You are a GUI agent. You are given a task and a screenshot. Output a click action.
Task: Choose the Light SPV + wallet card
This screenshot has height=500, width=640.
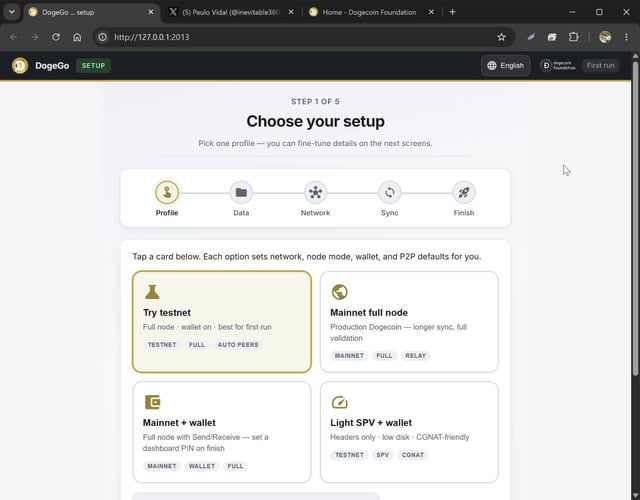coord(409,432)
